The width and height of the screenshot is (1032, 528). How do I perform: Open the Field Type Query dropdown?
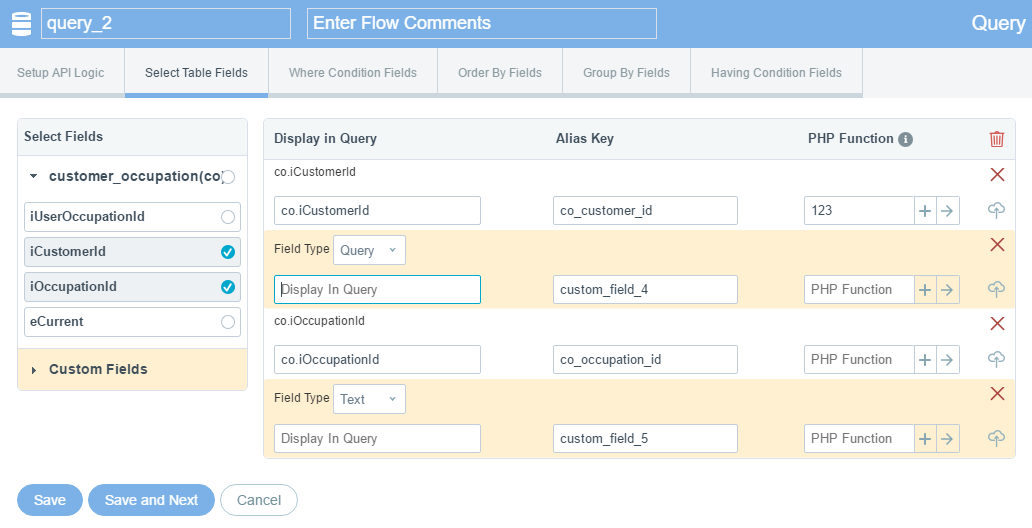pos(369,250)
